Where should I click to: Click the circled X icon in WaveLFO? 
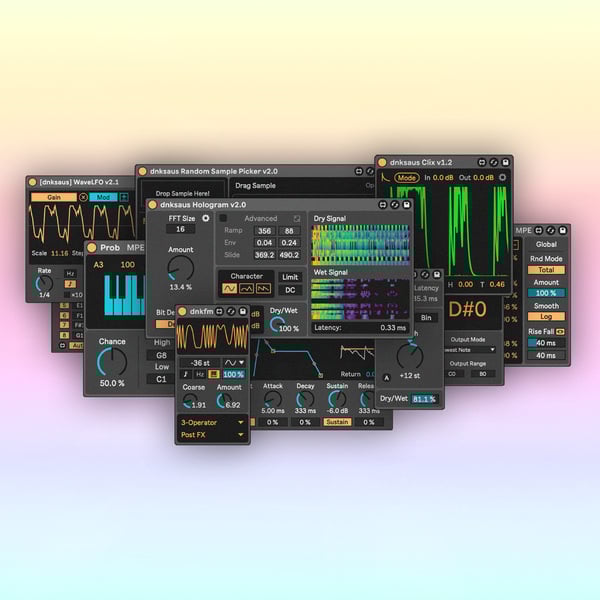pos(83,197)
